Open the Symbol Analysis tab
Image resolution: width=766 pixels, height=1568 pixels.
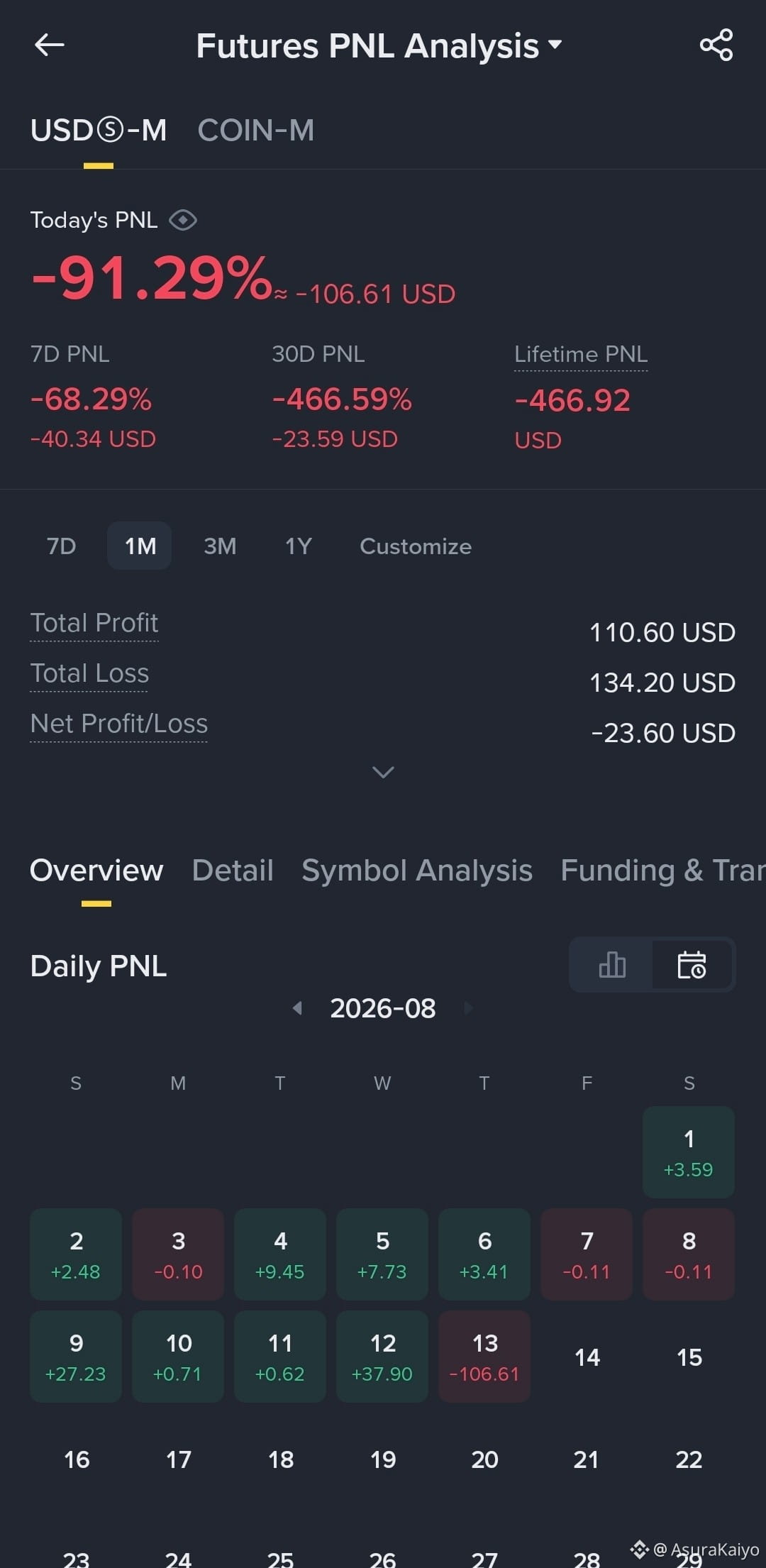pyautogui.click(x=417, y=871)
